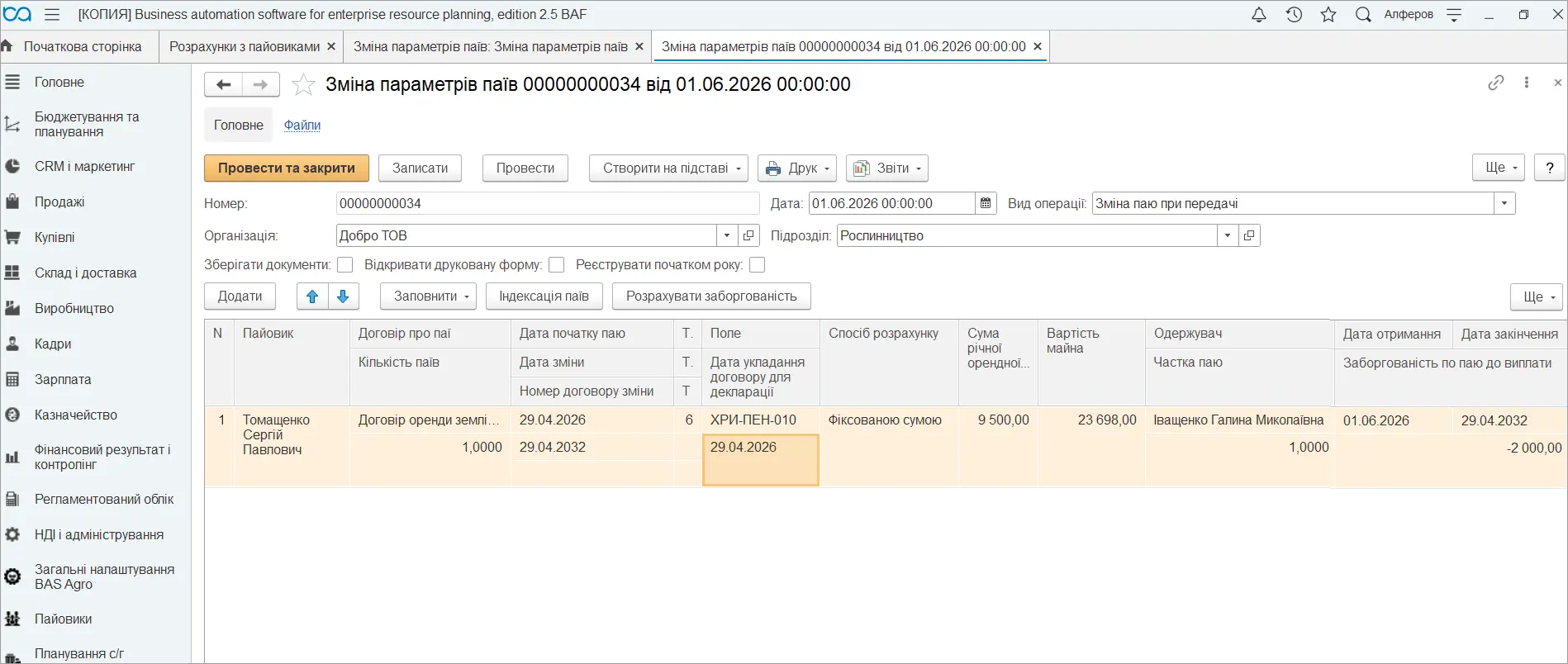
Task: Navigate forward with the right arrow
Action: click(260, 84)
